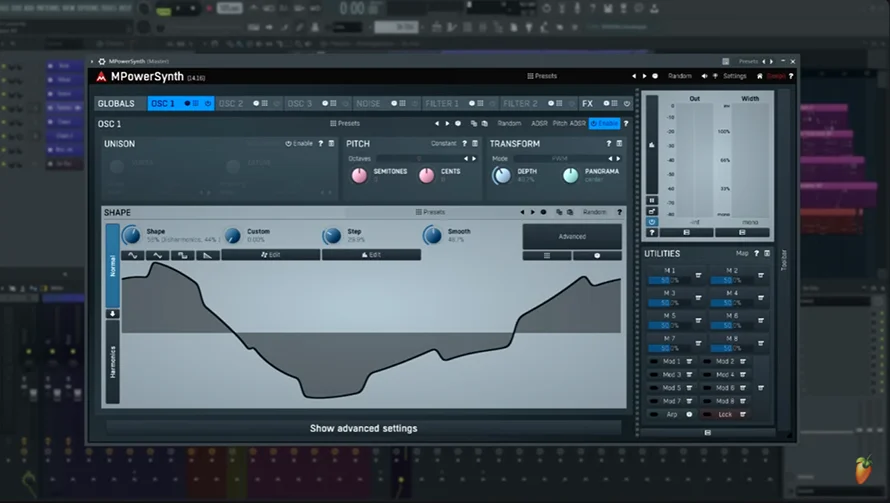
Task: Select the square waveform shape button
Action: tap(183, 255)
